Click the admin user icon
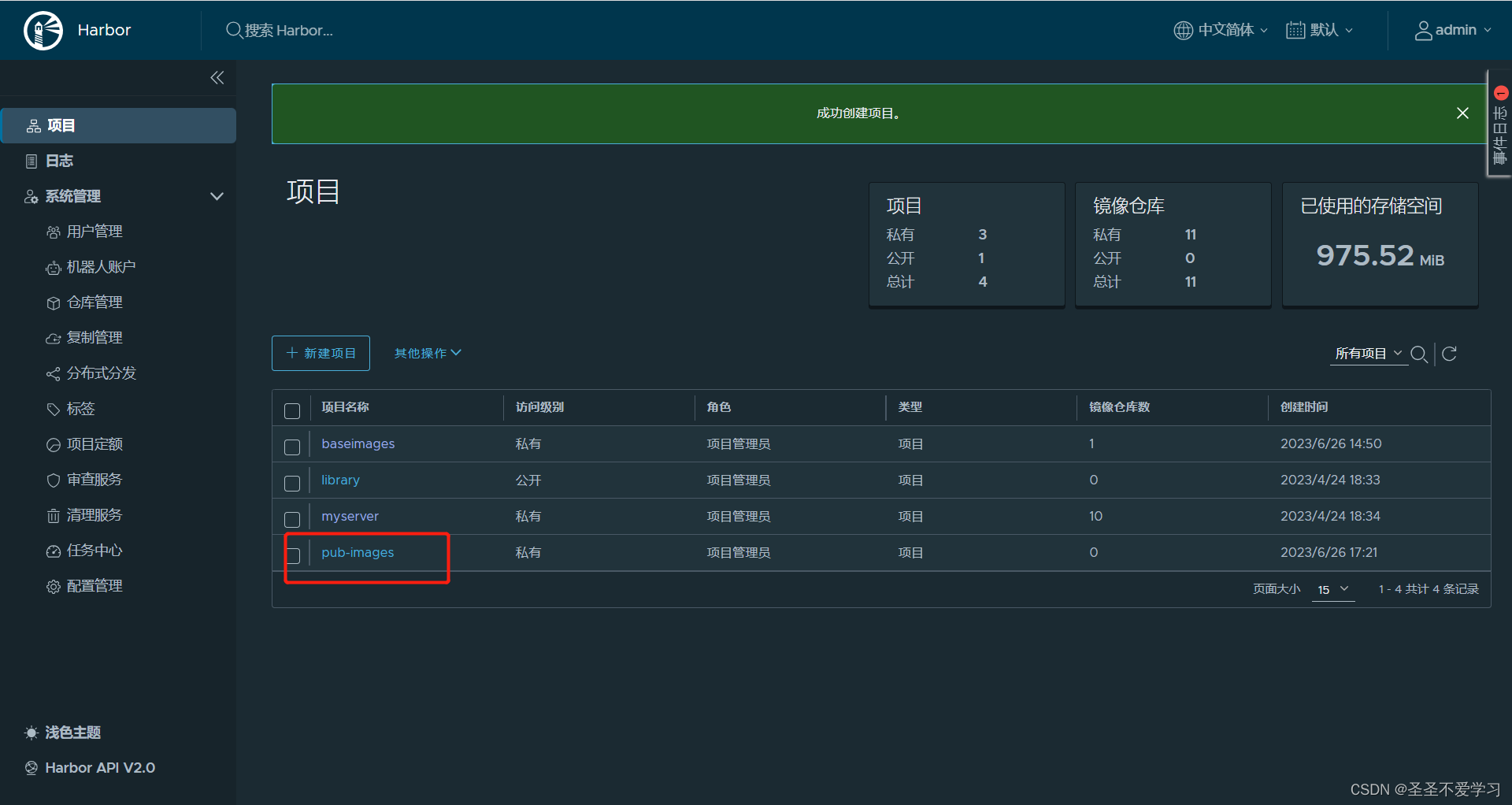The image size is (1512, 805). click(x=1423, y=30)
